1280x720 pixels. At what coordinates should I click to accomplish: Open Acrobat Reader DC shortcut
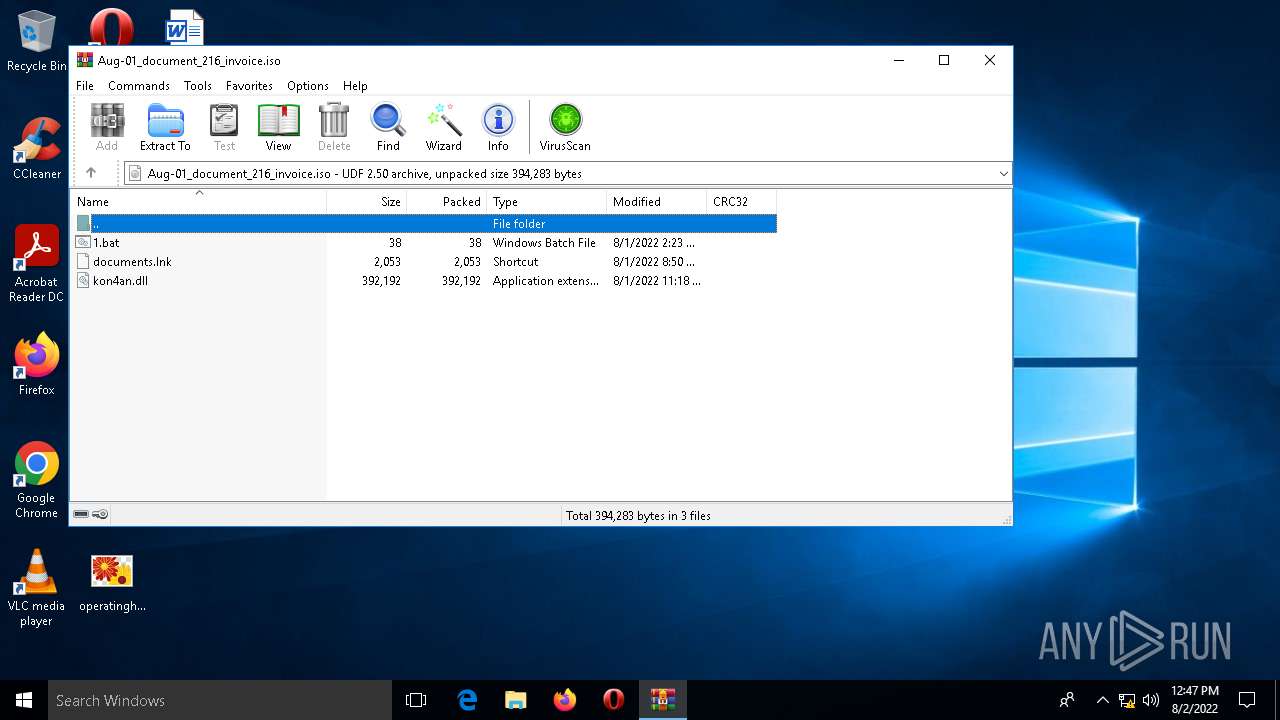(37, 264)
